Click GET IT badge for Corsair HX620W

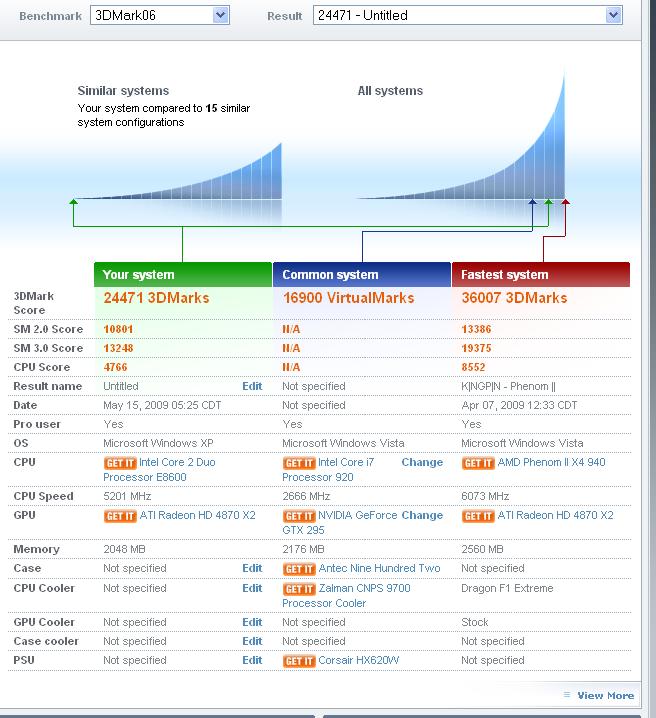pos(299,661)
